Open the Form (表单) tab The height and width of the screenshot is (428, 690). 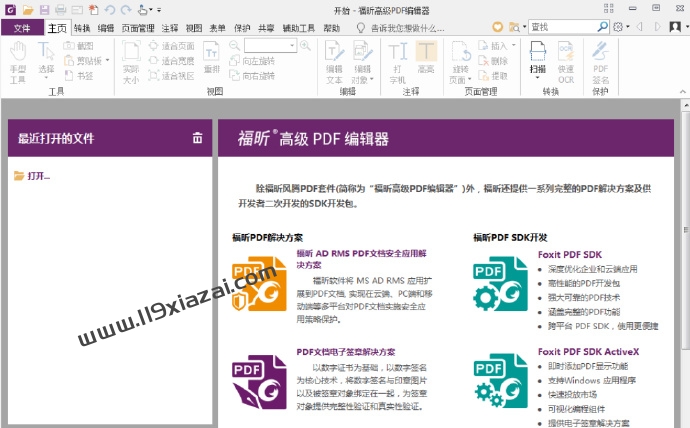(217, 28)
